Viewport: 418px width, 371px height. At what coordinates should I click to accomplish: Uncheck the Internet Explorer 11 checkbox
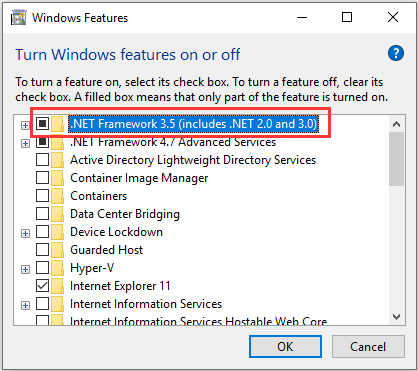(x=42, y=286)
